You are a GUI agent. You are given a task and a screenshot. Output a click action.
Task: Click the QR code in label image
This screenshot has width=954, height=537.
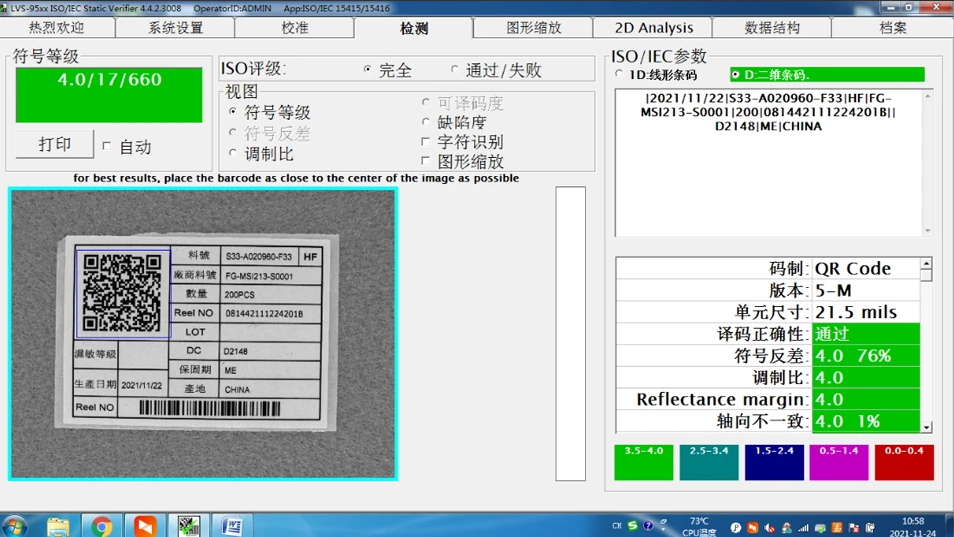click(122, 293)
